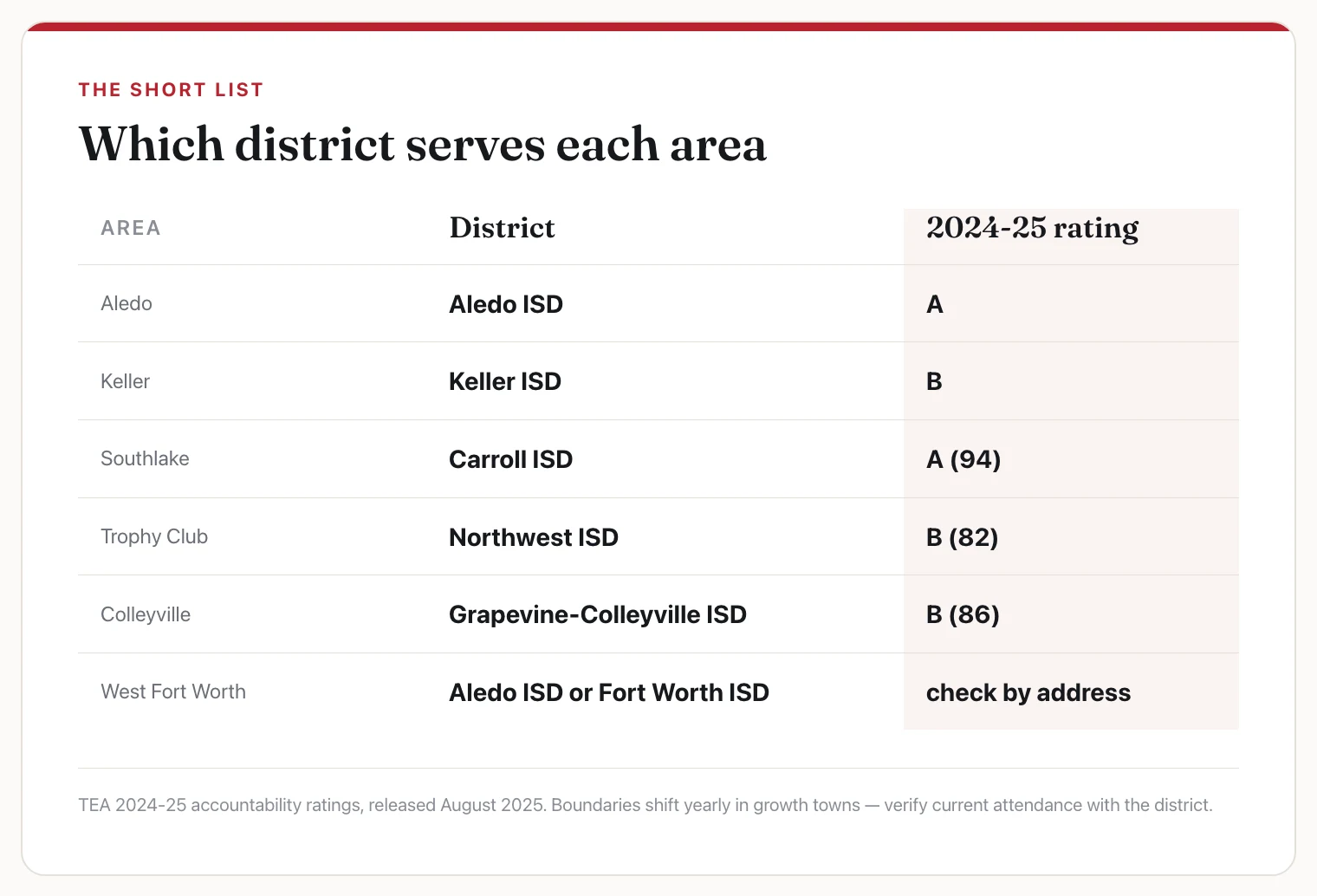Screen dimensions: 1317x896
Task: Click the 'B (86)' rating cell
Action: 963,614
